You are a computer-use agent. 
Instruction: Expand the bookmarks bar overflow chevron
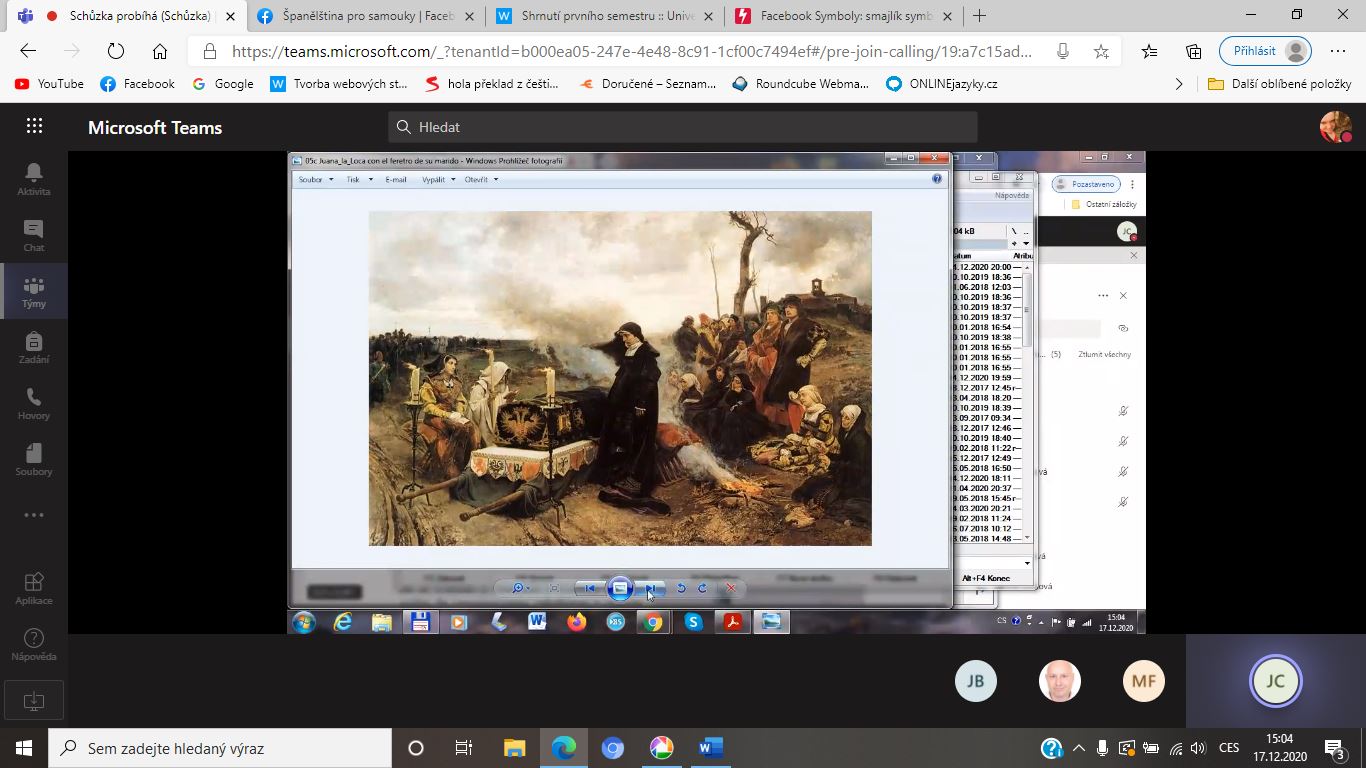point(1179,84)
